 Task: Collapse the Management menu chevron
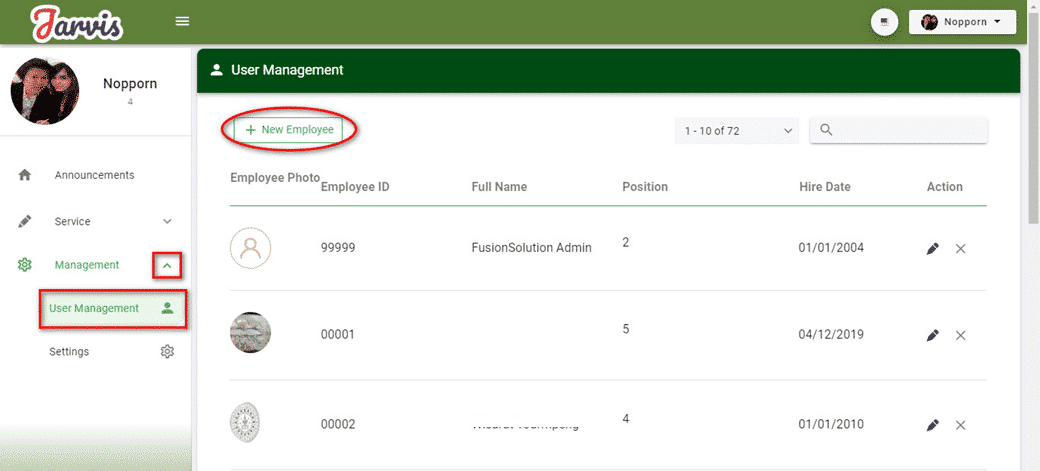pos(167,265)
